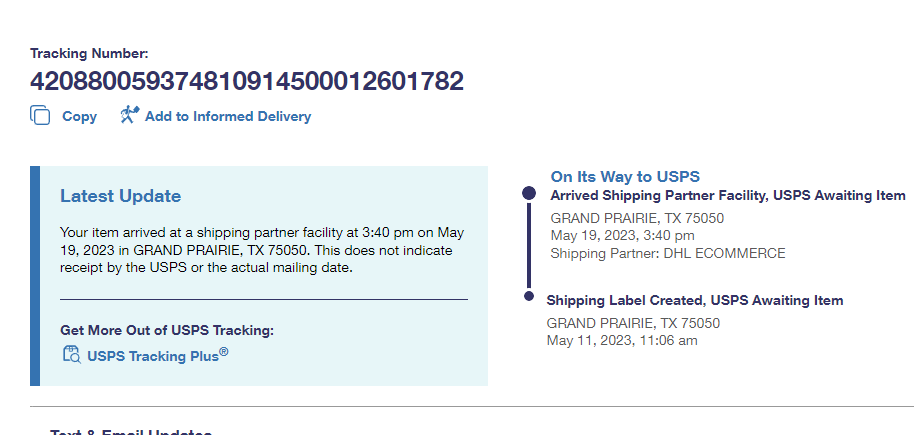Open the Add to Informed Delivery link
914x435 pixels.
pyautogui.click(x=228, y=116)
